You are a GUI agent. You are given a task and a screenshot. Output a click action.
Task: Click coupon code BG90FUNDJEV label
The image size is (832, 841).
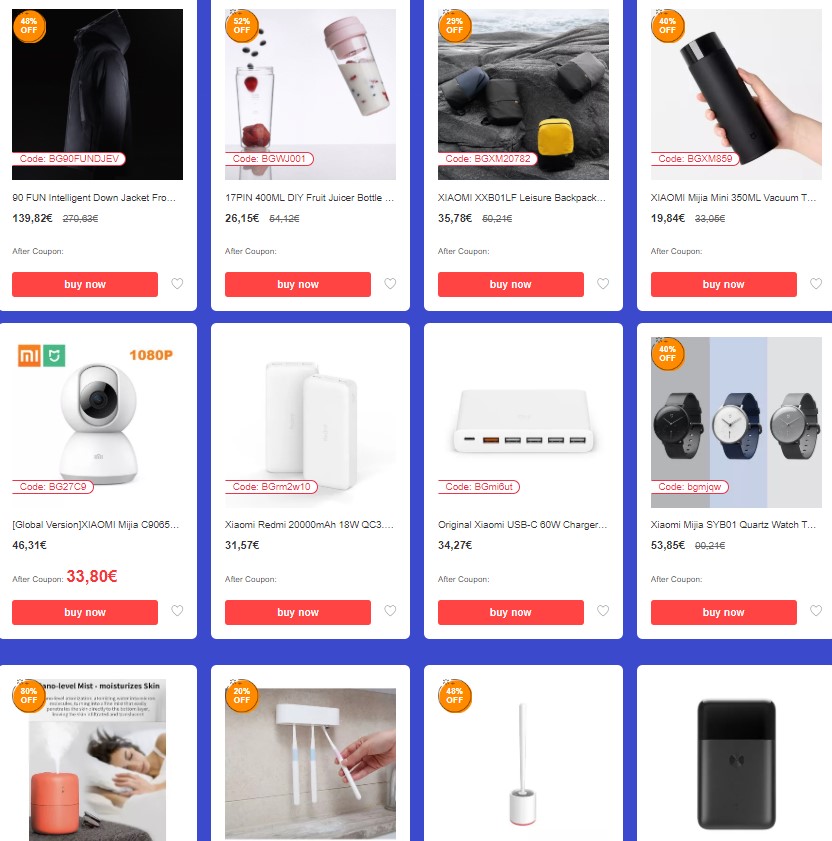[69, 159]
